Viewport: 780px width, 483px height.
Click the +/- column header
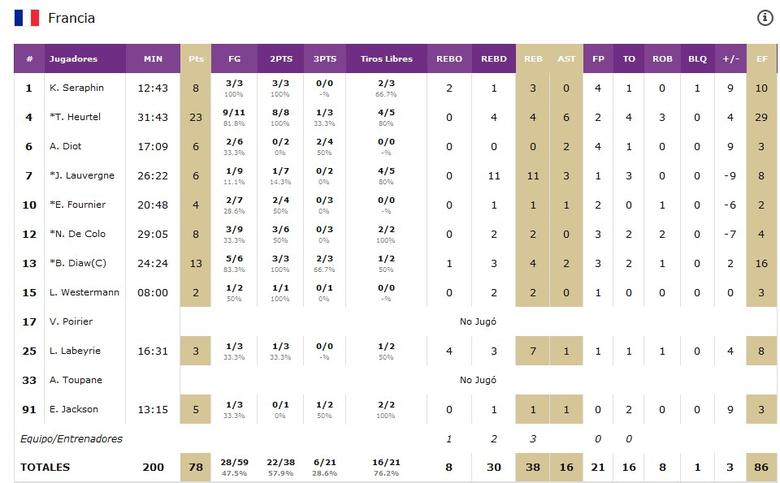tap(731, 59)
